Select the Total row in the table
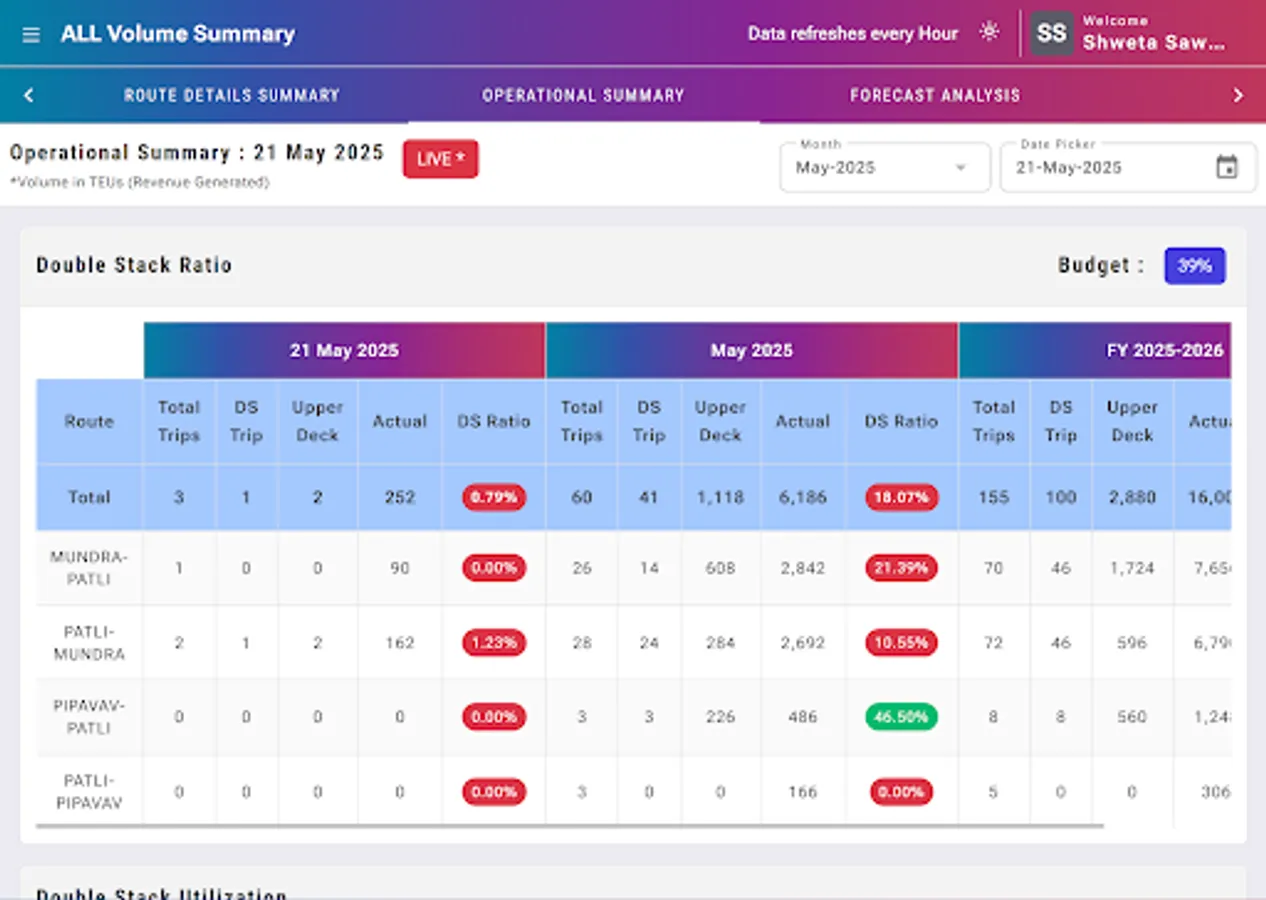Image resolution: width=1266 pixels, height=900 pixels. [88, 497]
